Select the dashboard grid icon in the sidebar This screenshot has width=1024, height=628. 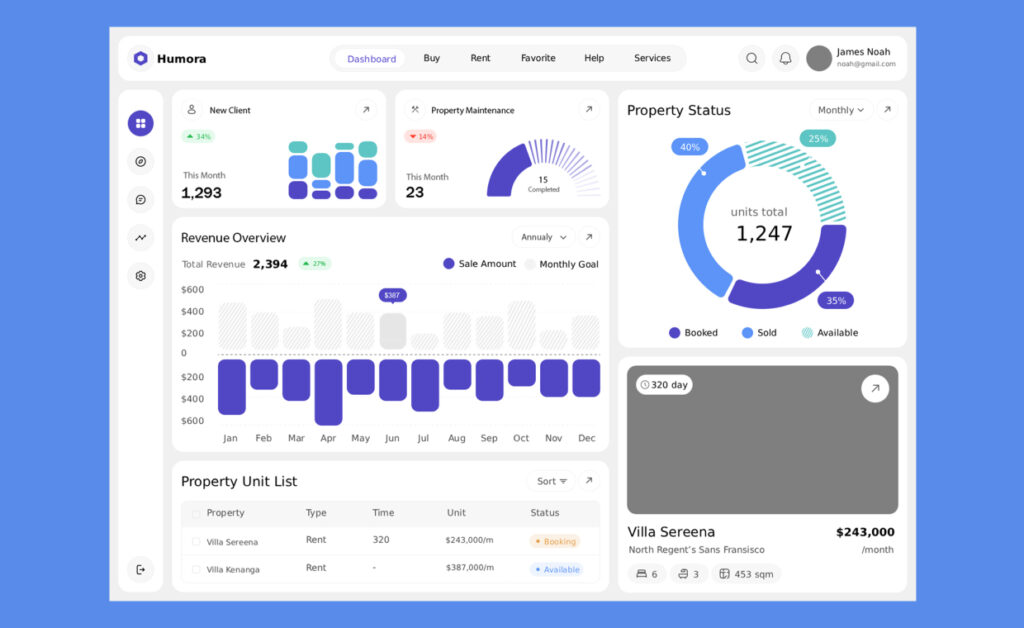tap(140, 123)
